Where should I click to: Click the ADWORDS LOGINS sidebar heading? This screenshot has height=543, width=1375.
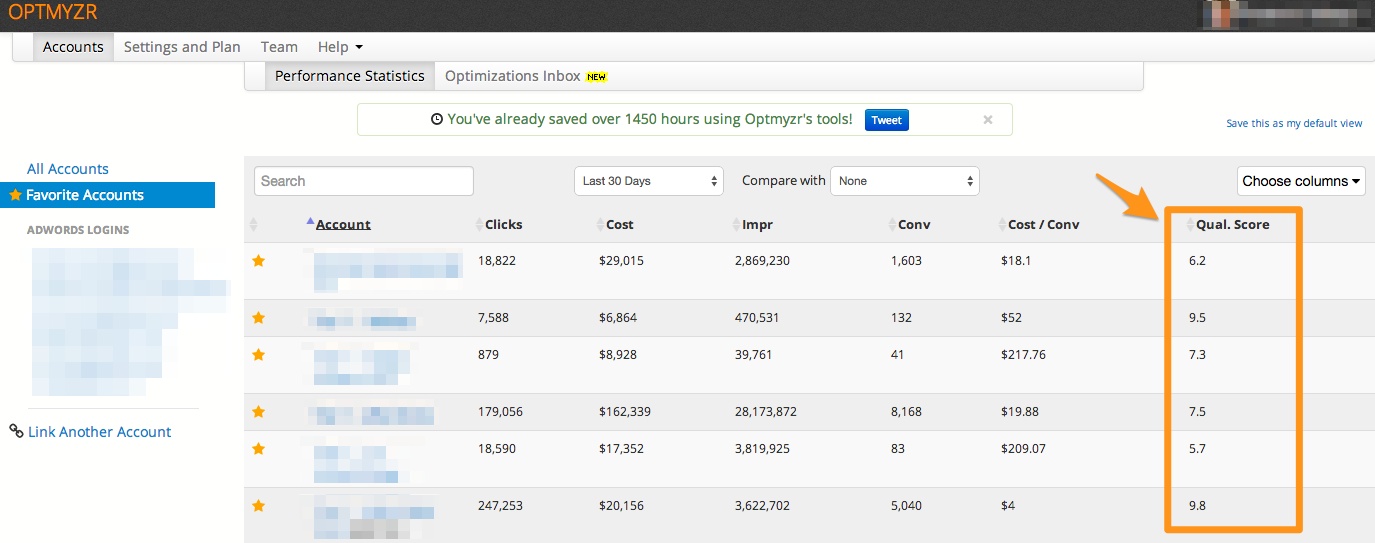click(78, 230)
